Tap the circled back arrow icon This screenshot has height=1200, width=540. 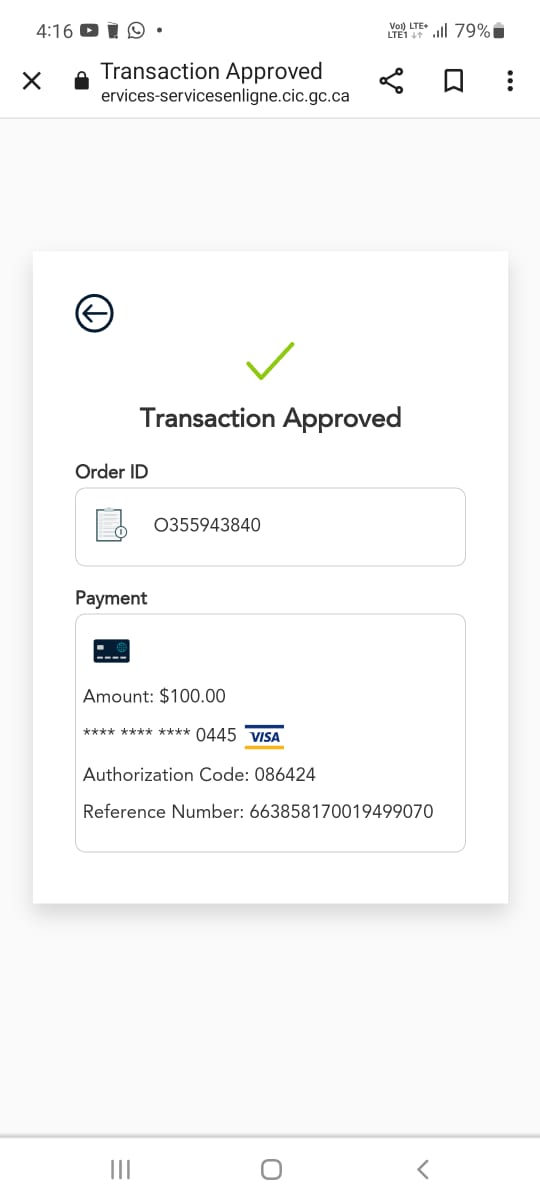click(94, 314)
